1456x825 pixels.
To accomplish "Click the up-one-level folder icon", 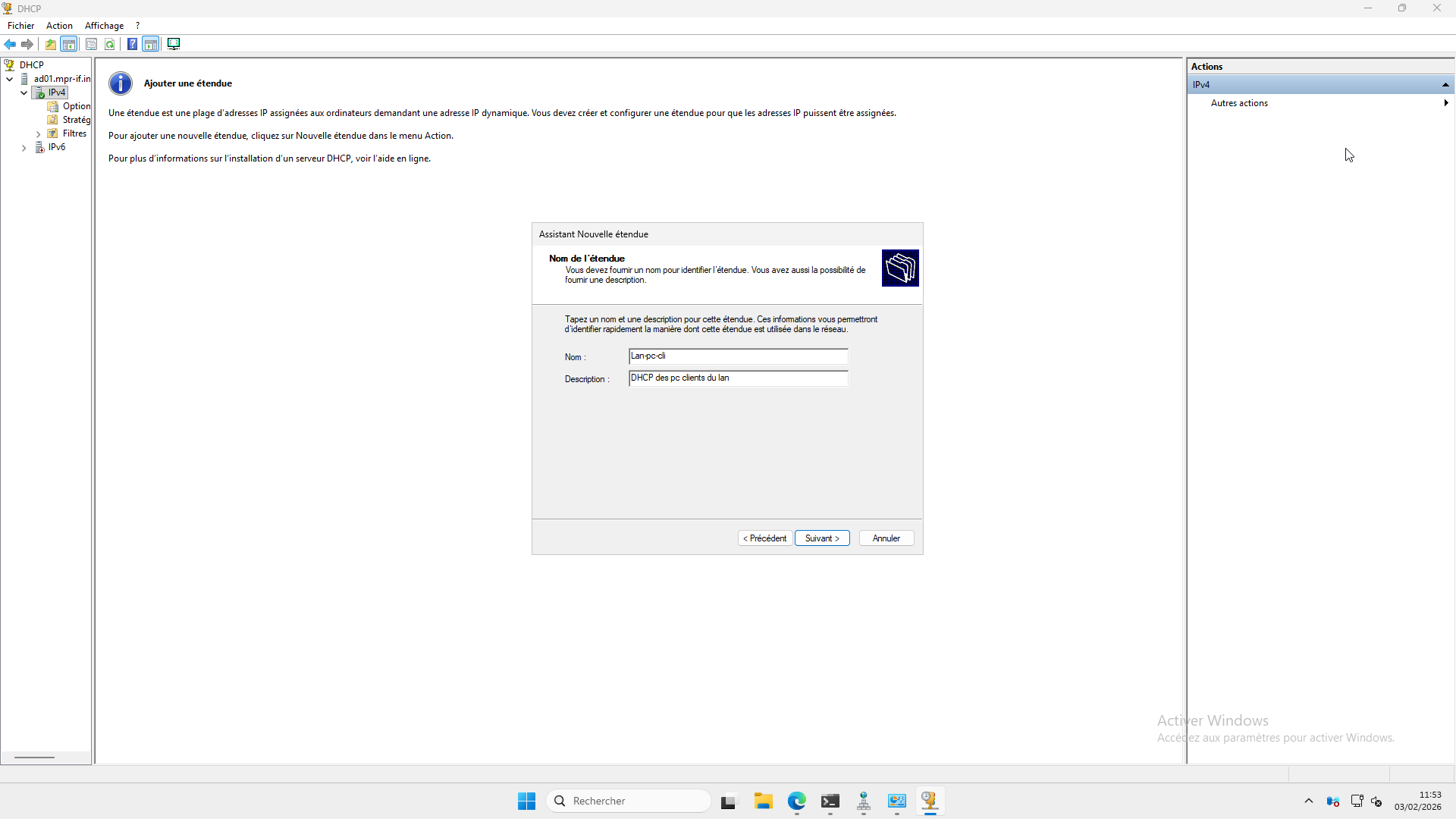I will 51,44.
